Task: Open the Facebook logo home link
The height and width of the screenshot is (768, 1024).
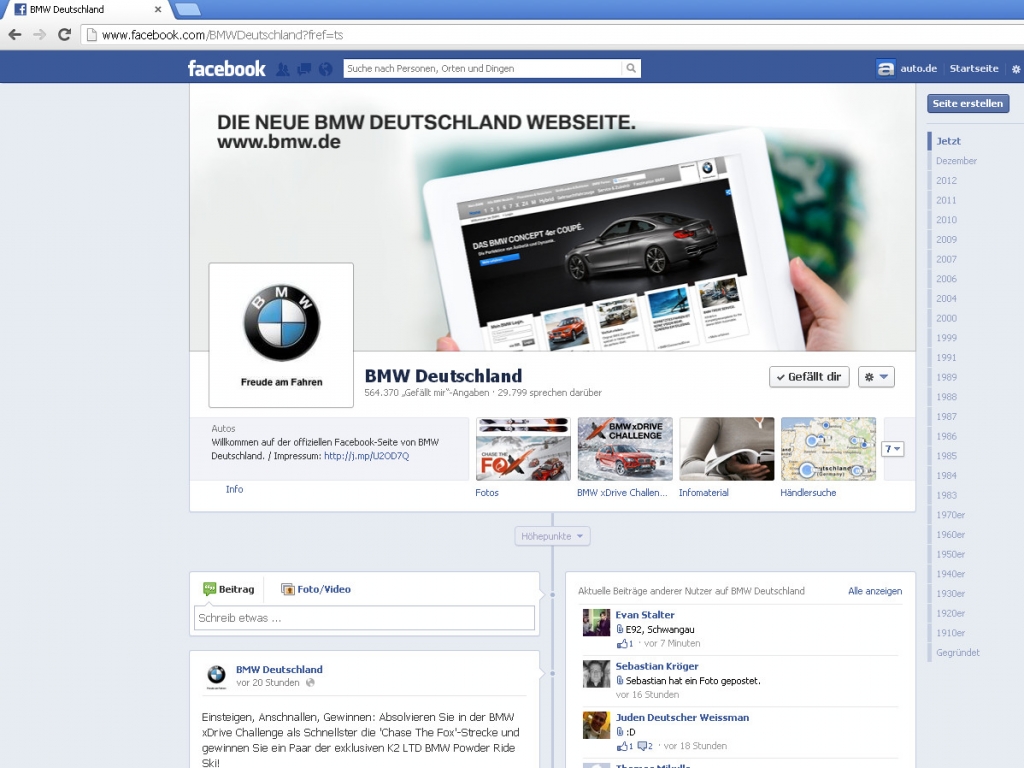Action: coord(227,69)
